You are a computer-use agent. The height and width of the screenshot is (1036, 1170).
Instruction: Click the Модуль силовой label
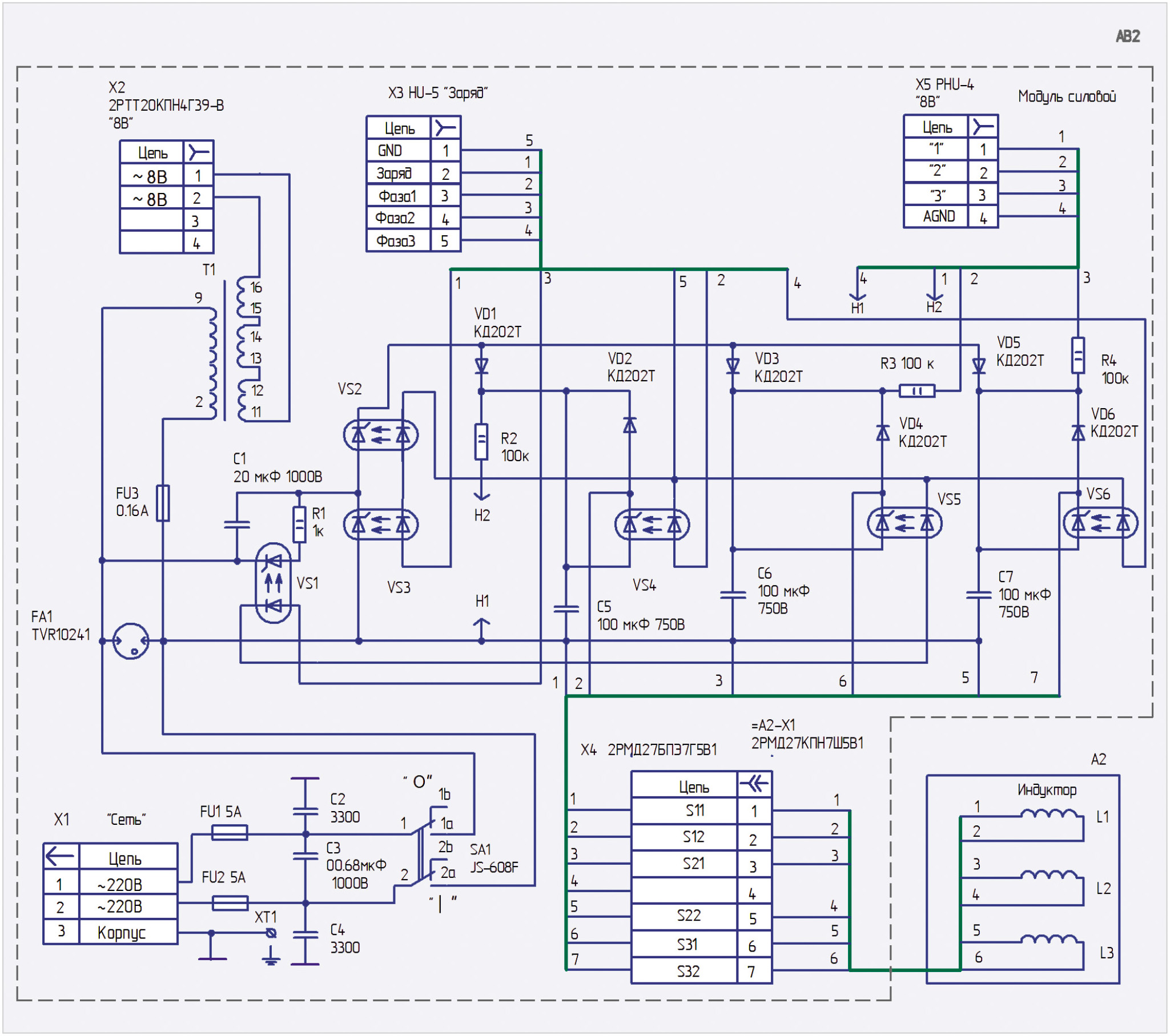[x=1067, y=96]
